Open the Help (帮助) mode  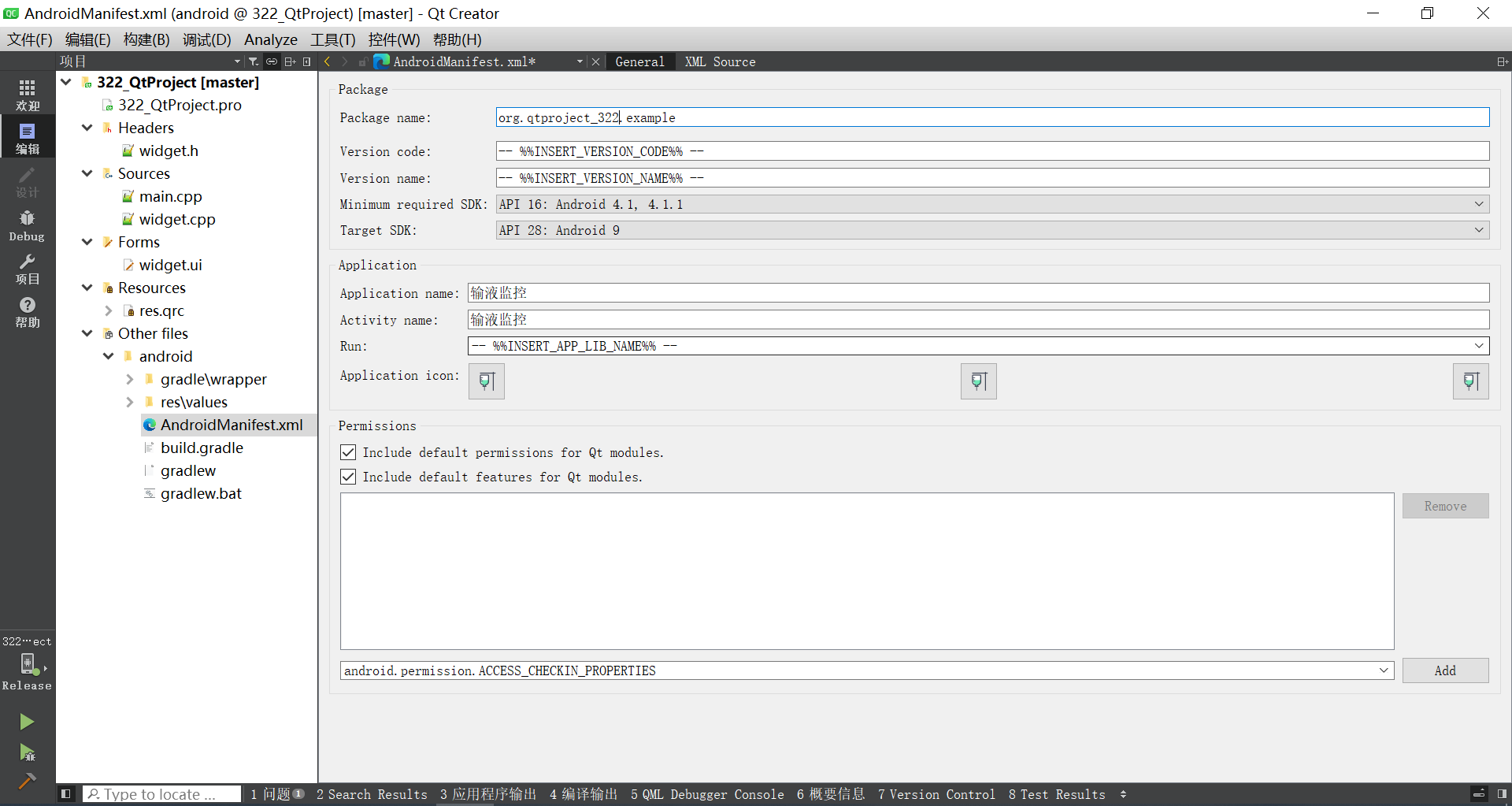[x=28, y=312]
